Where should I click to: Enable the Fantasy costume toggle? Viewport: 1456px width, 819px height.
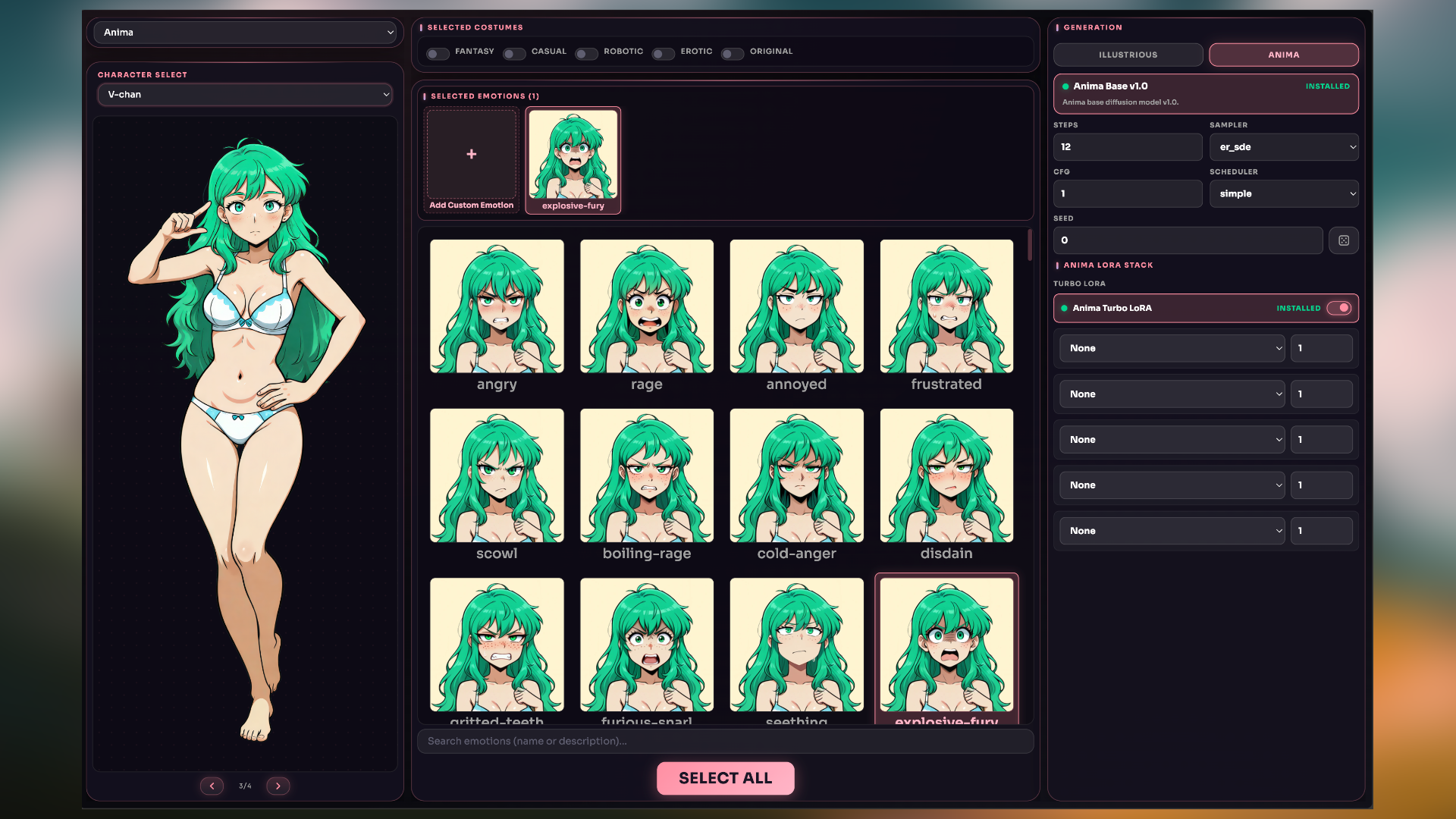(x=438, y=54)
